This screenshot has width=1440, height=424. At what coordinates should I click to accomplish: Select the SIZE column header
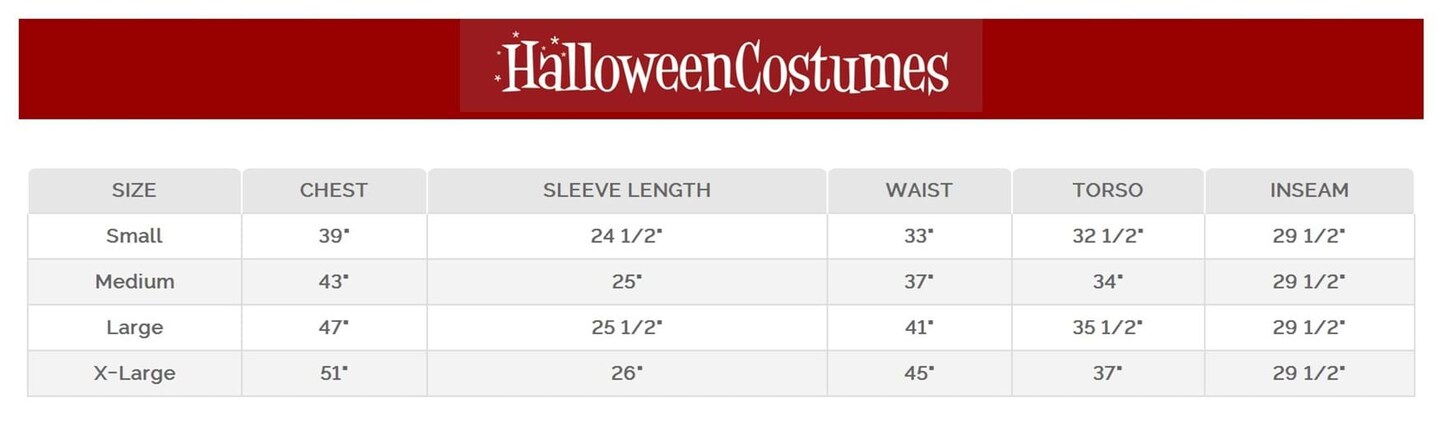(x=134, y=190)
